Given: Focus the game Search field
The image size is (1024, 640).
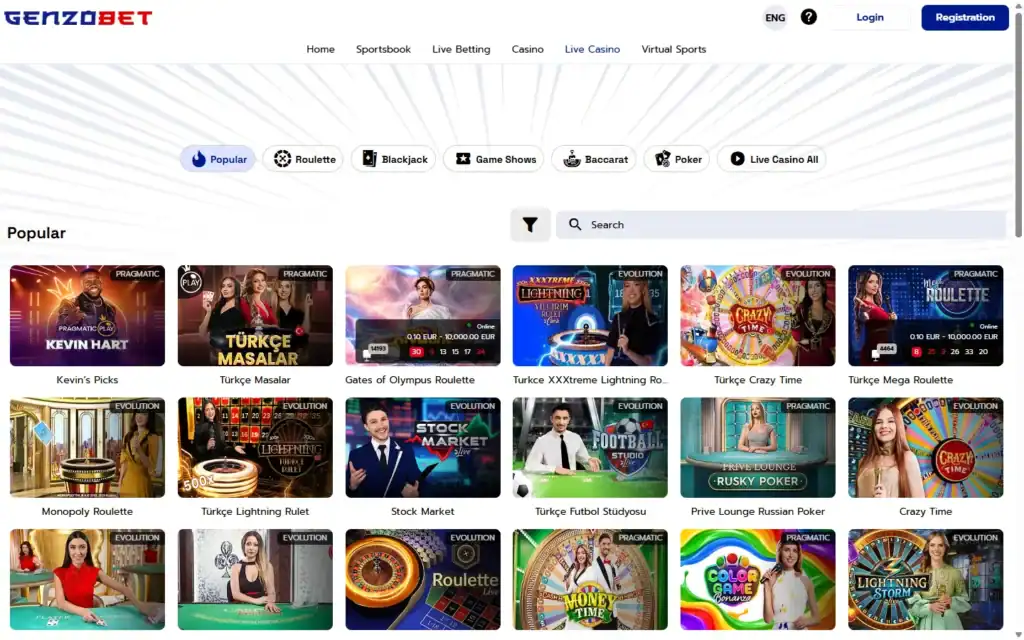Looking at the screenshot, I should (781, 225).
